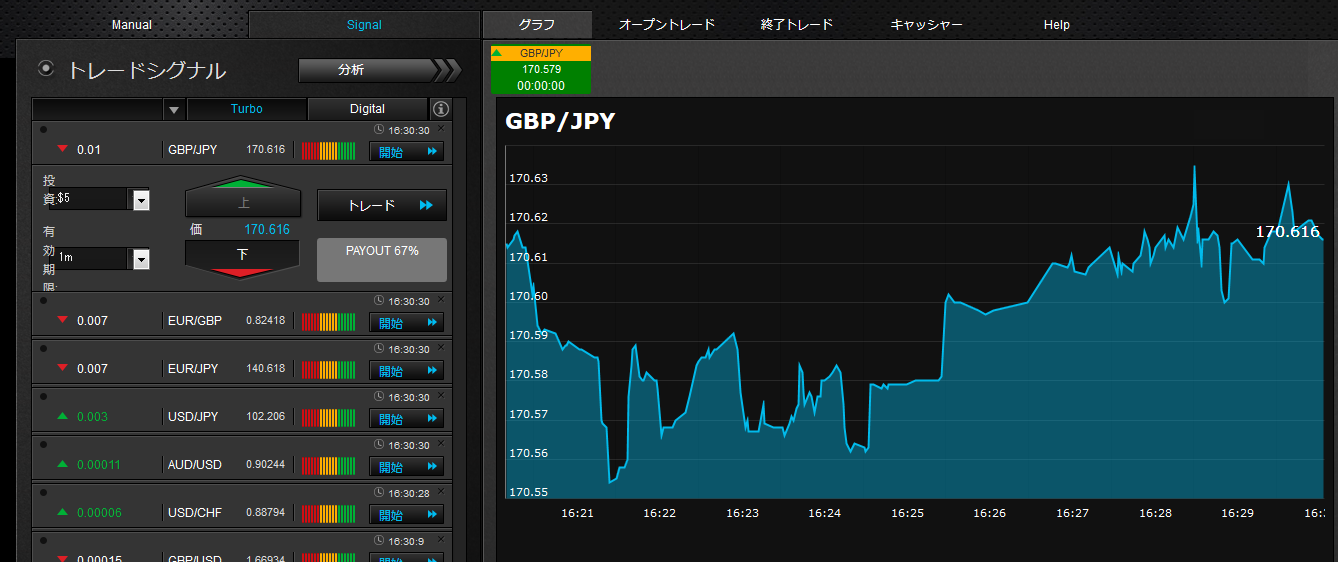Toggle the dot indicator on EUR/JPY row
This screenshot has height=562, width=1338.
[43, 348]
